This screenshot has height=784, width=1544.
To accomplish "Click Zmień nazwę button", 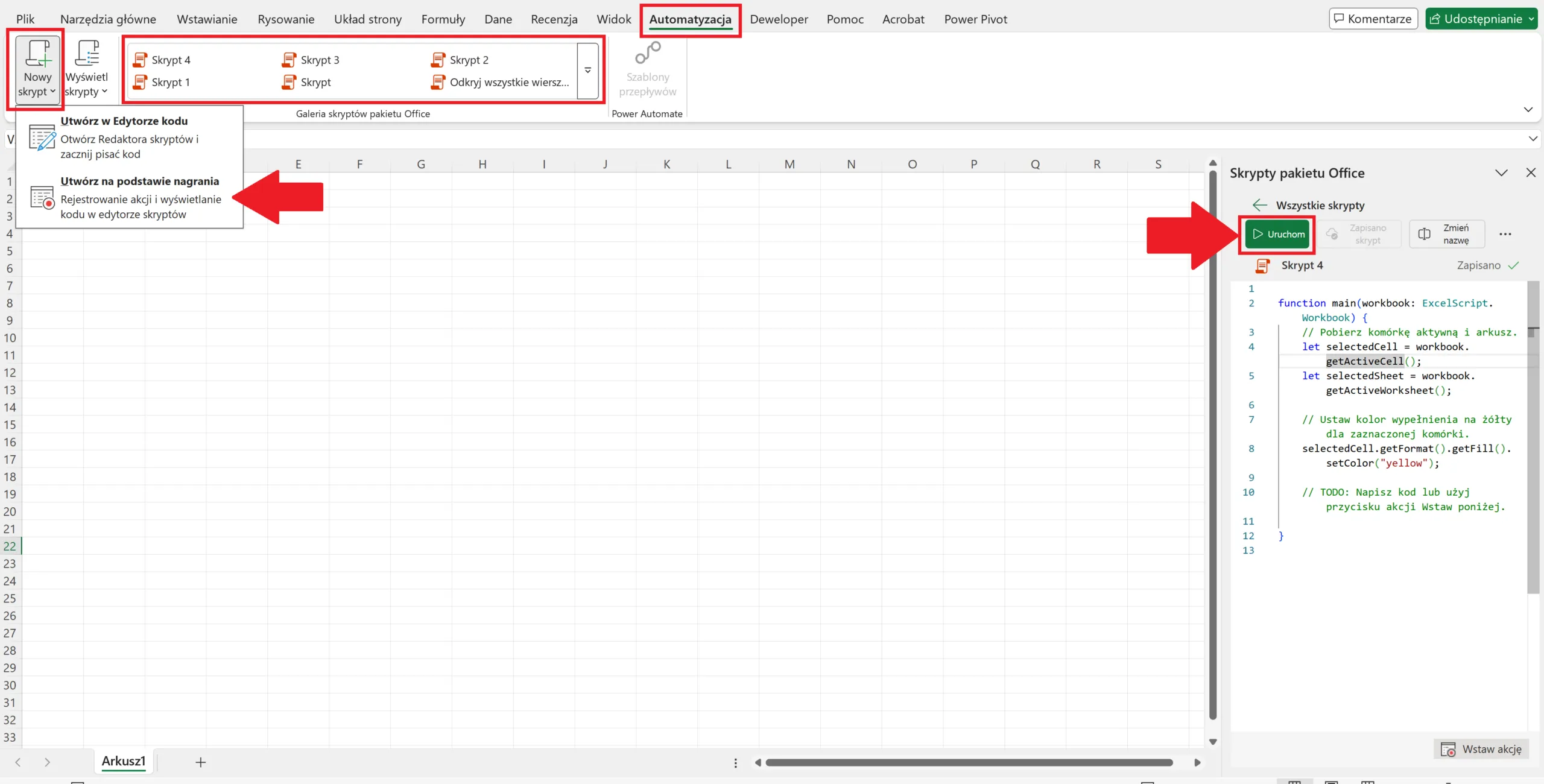I will click(x=1446, y=234).
